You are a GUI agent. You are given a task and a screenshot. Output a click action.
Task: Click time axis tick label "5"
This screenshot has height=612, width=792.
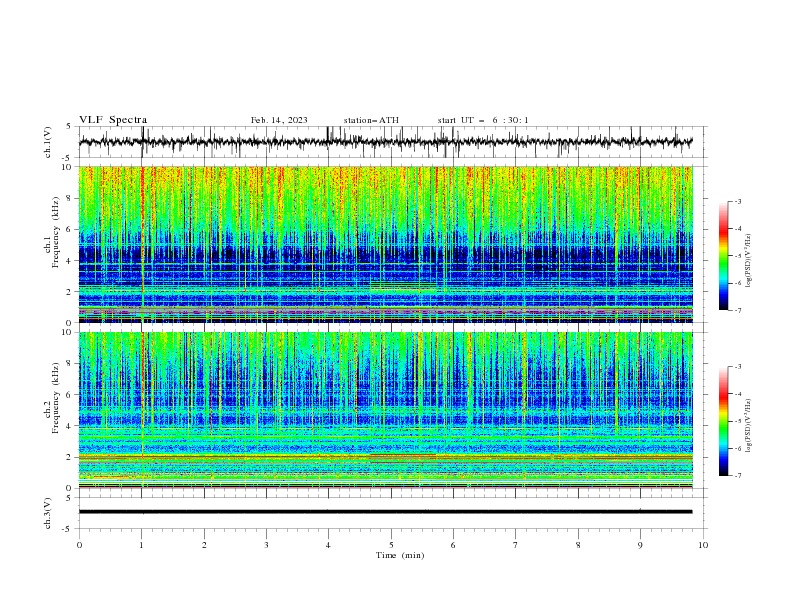coord(391,545)
